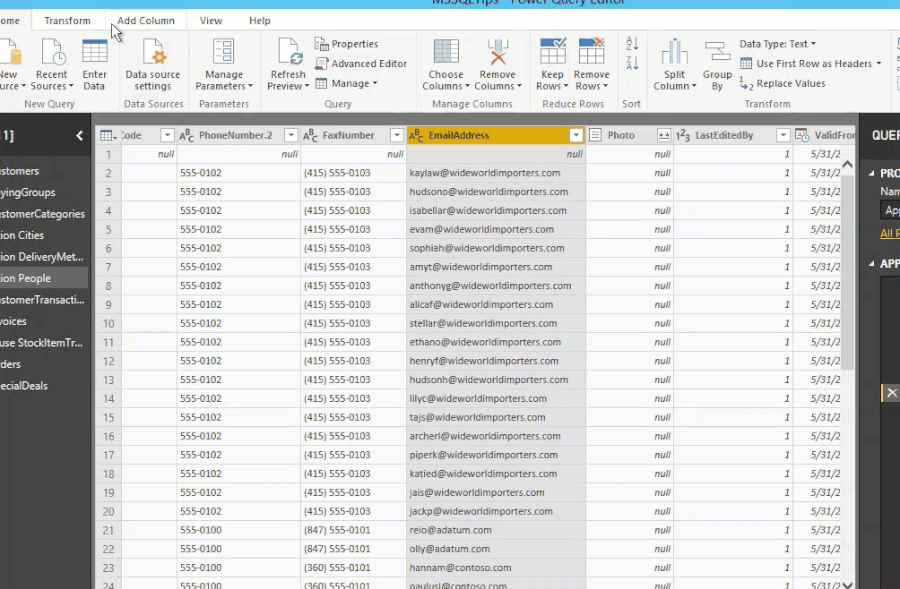The height and width of the screenshot is (589, 900).
Task: Open the Data Type Text dropdown
Action: 780,43
